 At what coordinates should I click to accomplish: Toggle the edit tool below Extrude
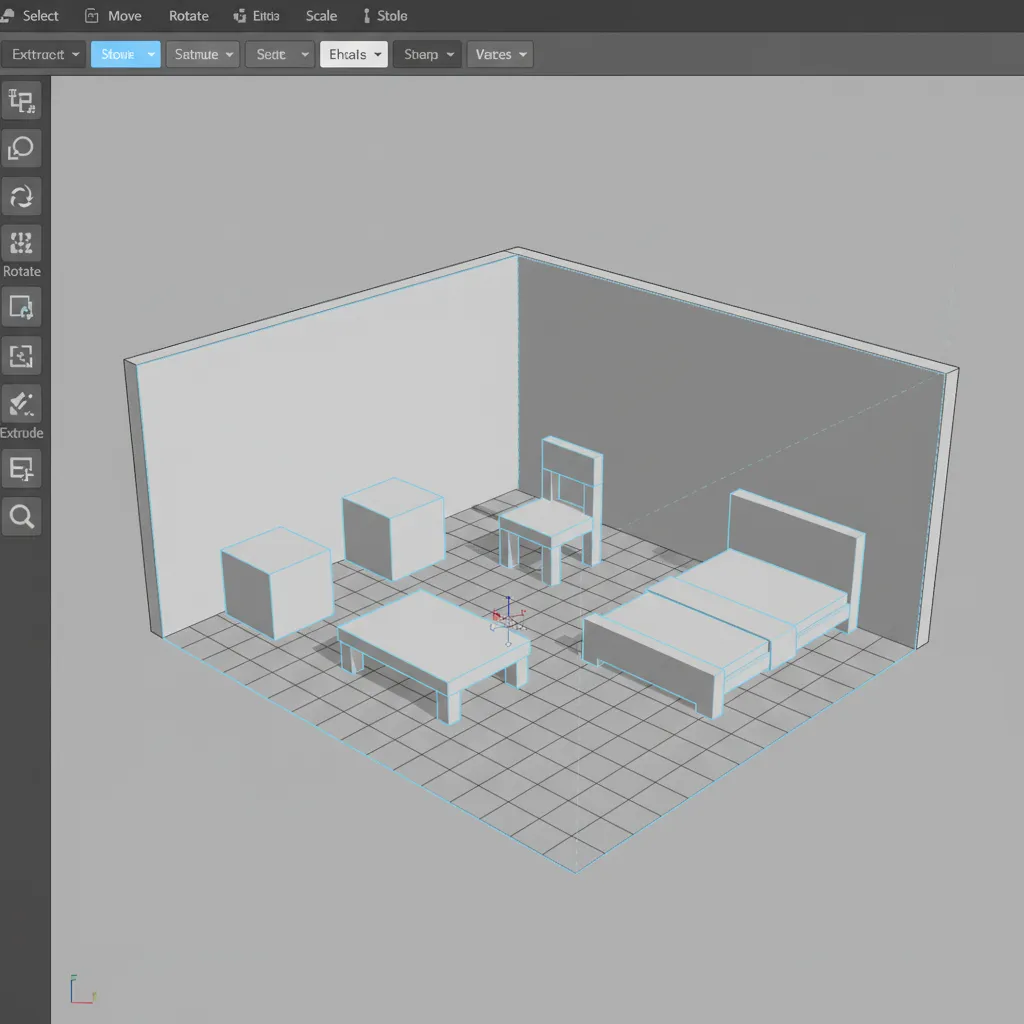coord(21,468)
